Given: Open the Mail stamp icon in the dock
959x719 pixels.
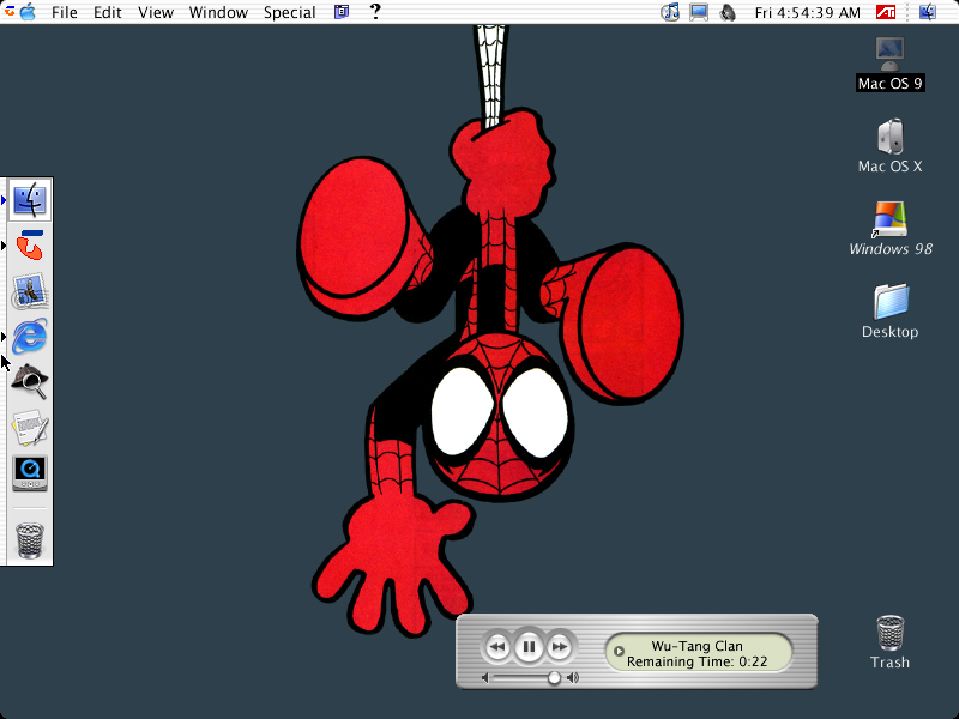Looking at the screenshot, I should pos(29,291).
